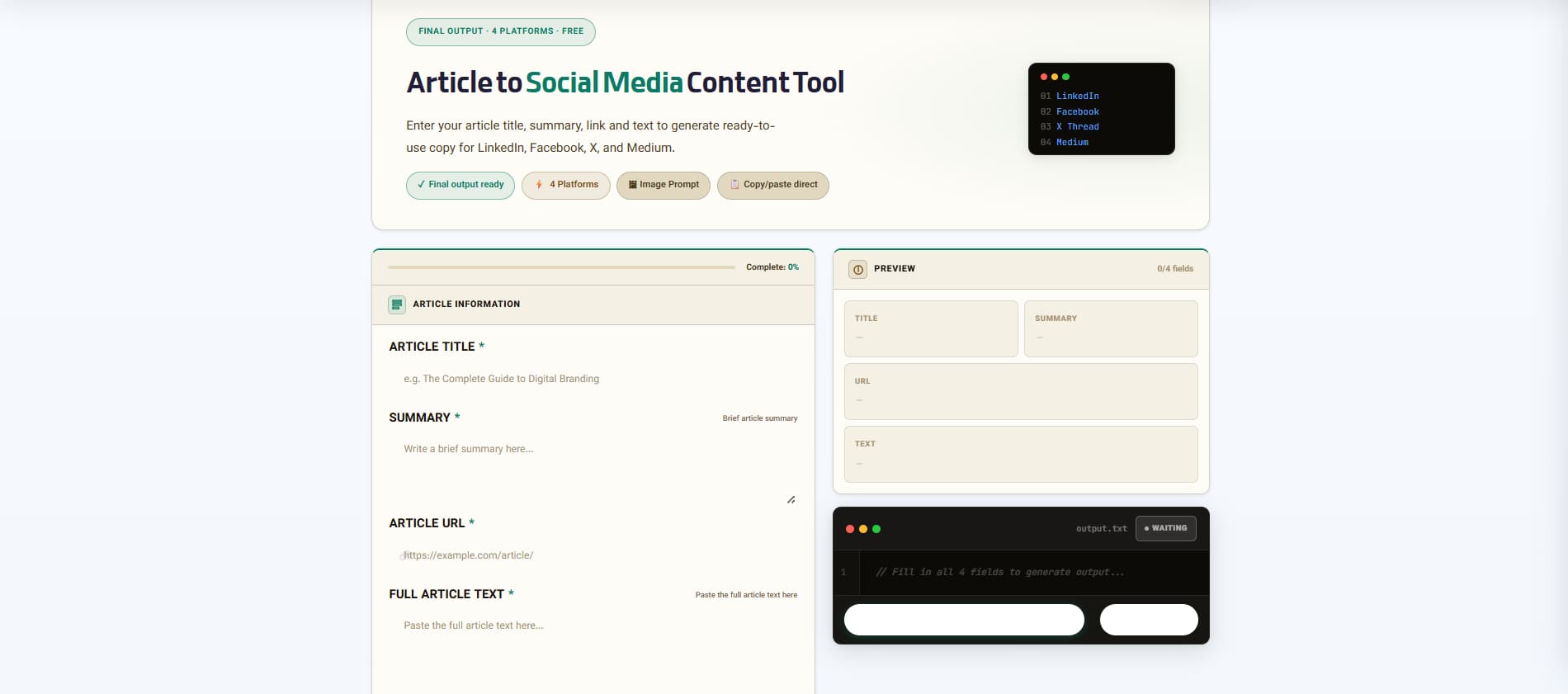Click the WAITING status badge
The width and height of the screenshot is (1568, 694).
tap(1165, 528)
